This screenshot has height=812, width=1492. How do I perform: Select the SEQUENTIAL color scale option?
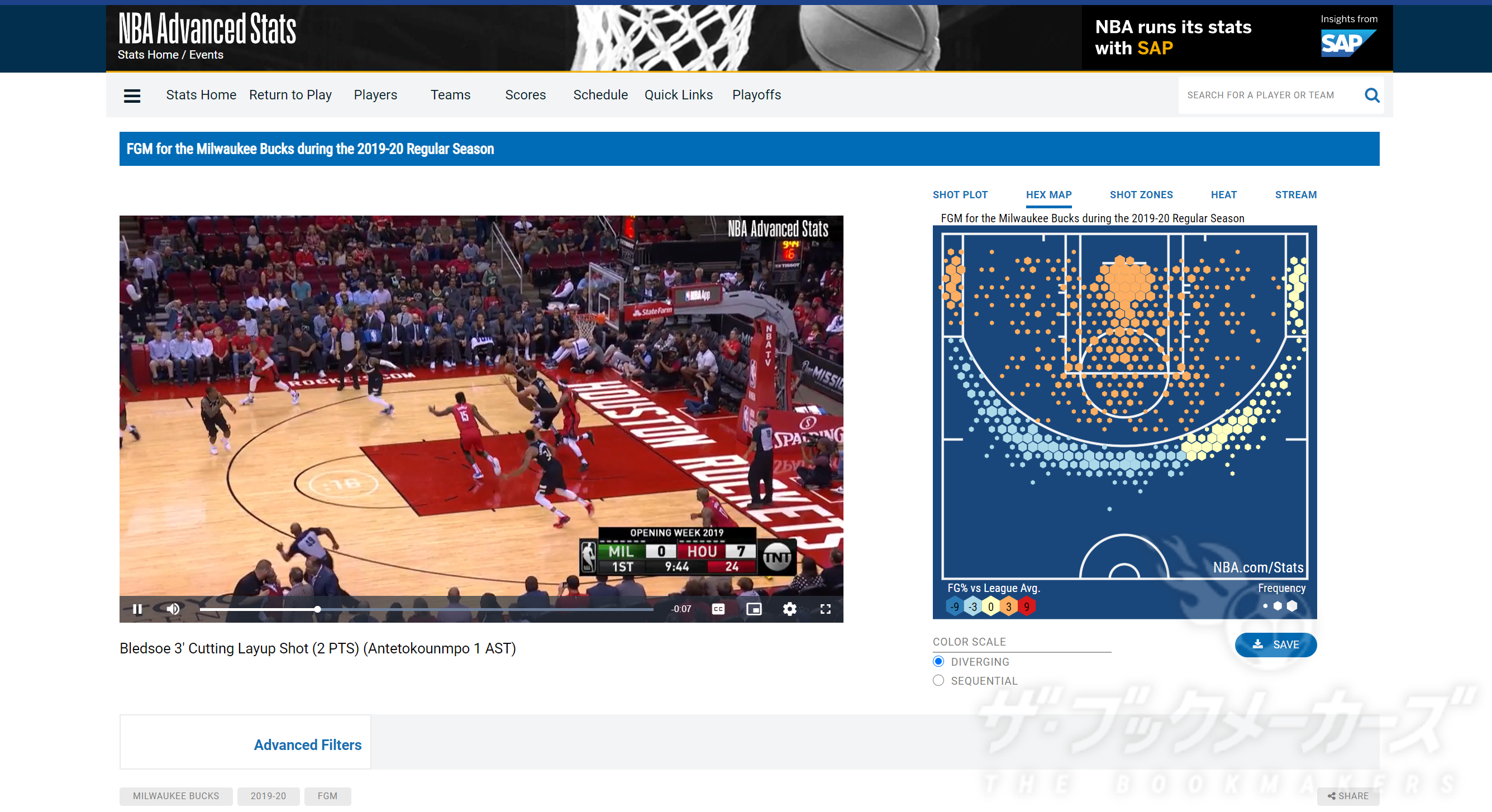938,680
